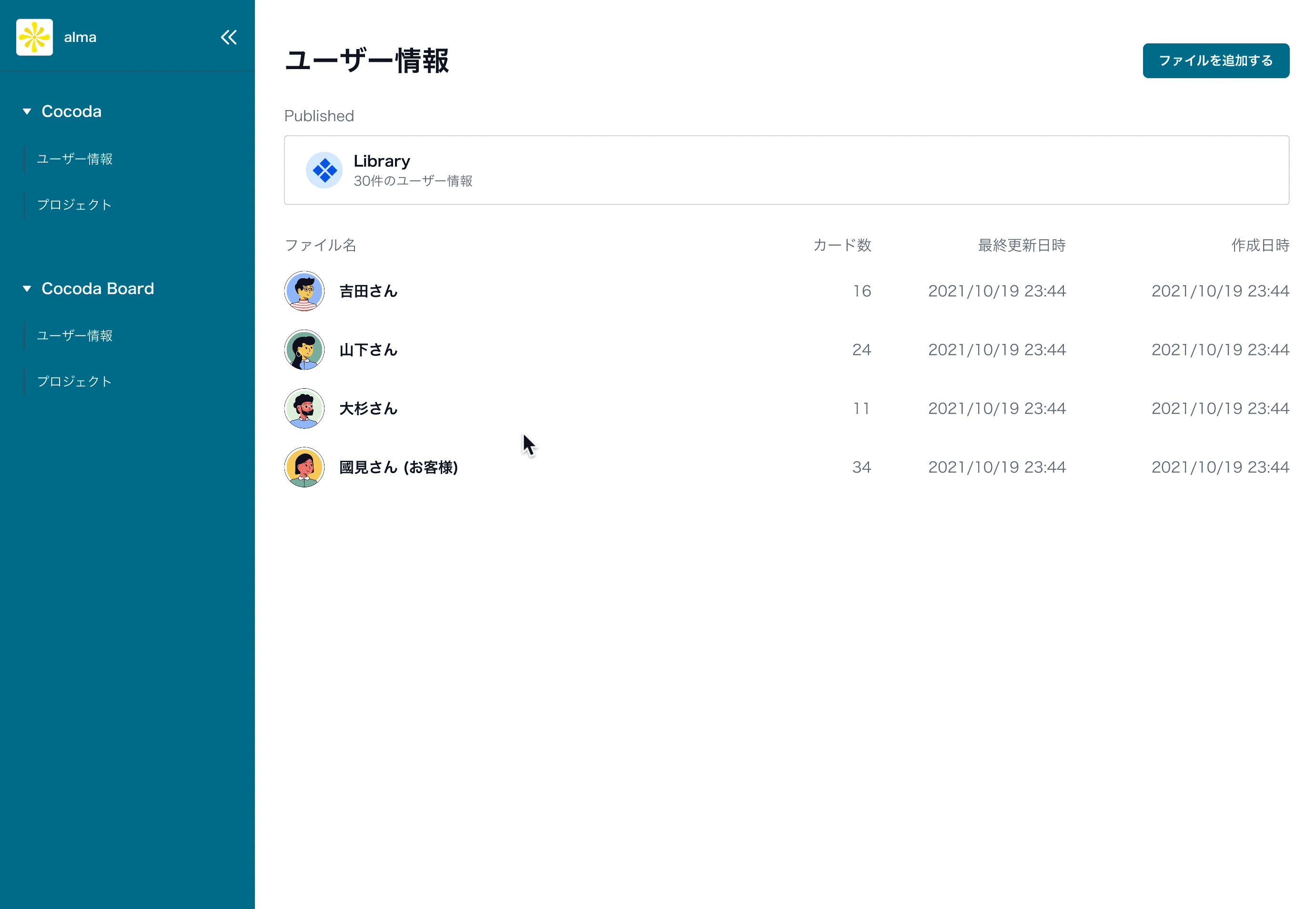Image resolution: width=1316 pixels, height=909 pixels.
Task: Click 大杉さん's avatar image
Action: click(304, 408)
